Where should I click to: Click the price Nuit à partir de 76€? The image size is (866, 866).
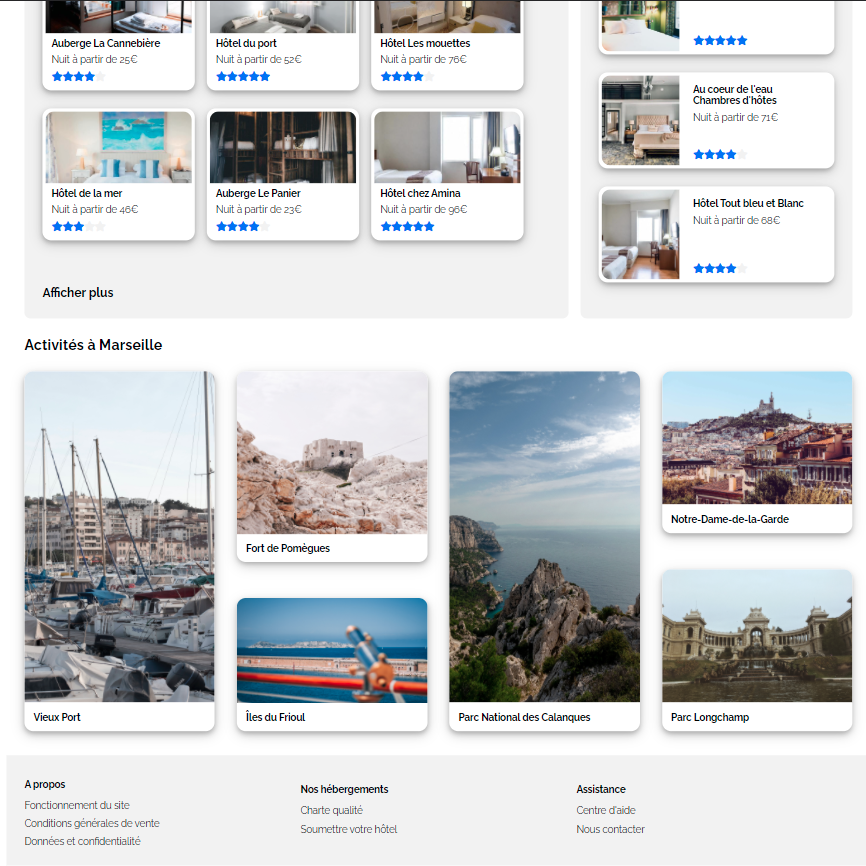[x=424, y=59]
